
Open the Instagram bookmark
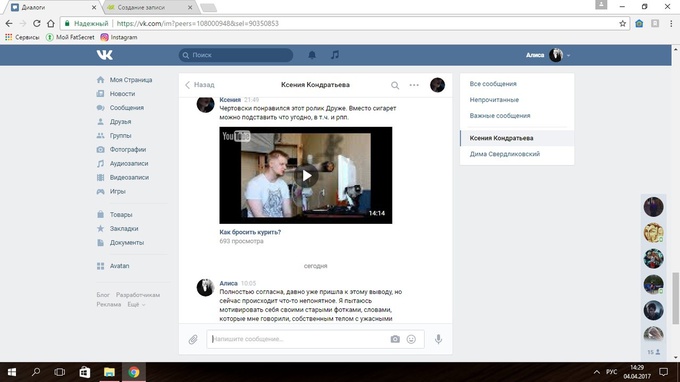point(119,37)
